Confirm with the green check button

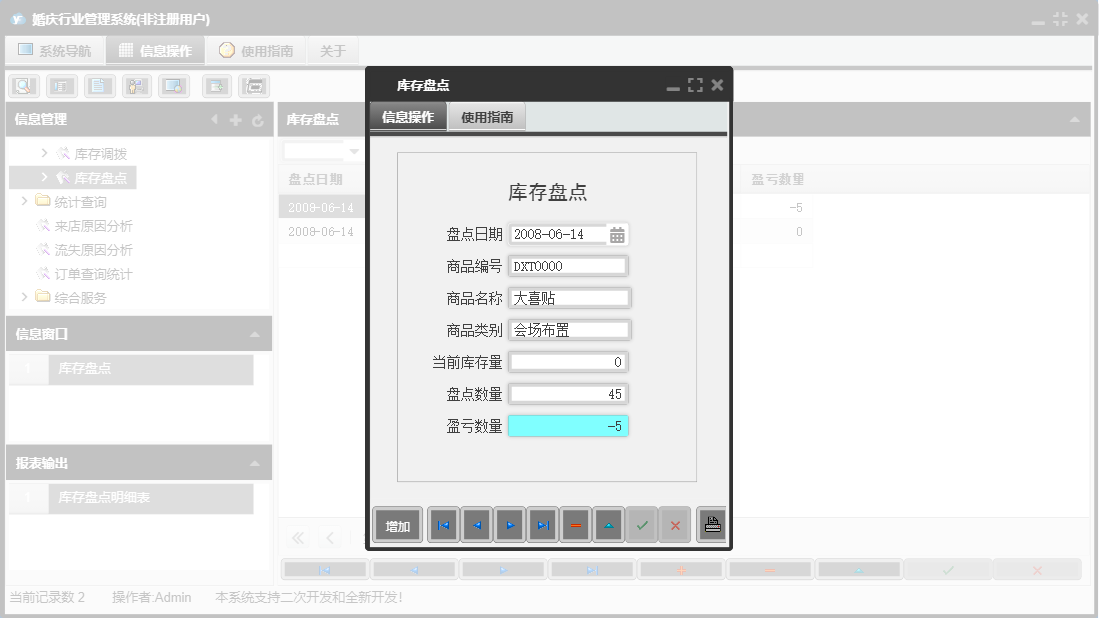642,524
